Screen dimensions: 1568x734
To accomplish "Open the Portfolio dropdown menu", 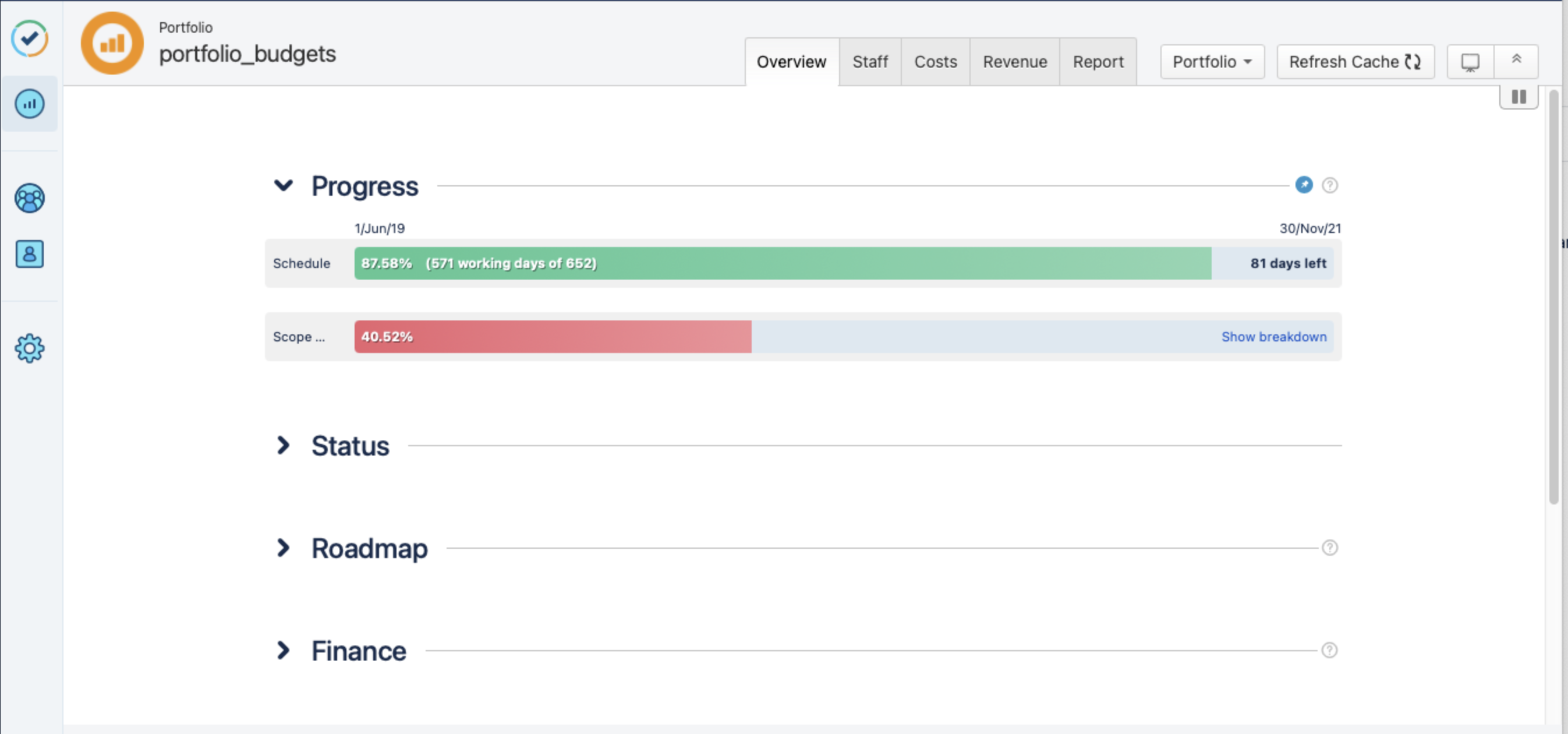I will [1211, 62].
